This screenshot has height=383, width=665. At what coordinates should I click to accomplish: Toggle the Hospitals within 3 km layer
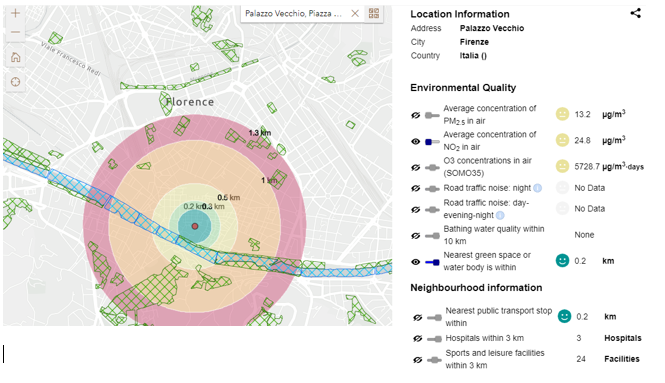[418, 338]
